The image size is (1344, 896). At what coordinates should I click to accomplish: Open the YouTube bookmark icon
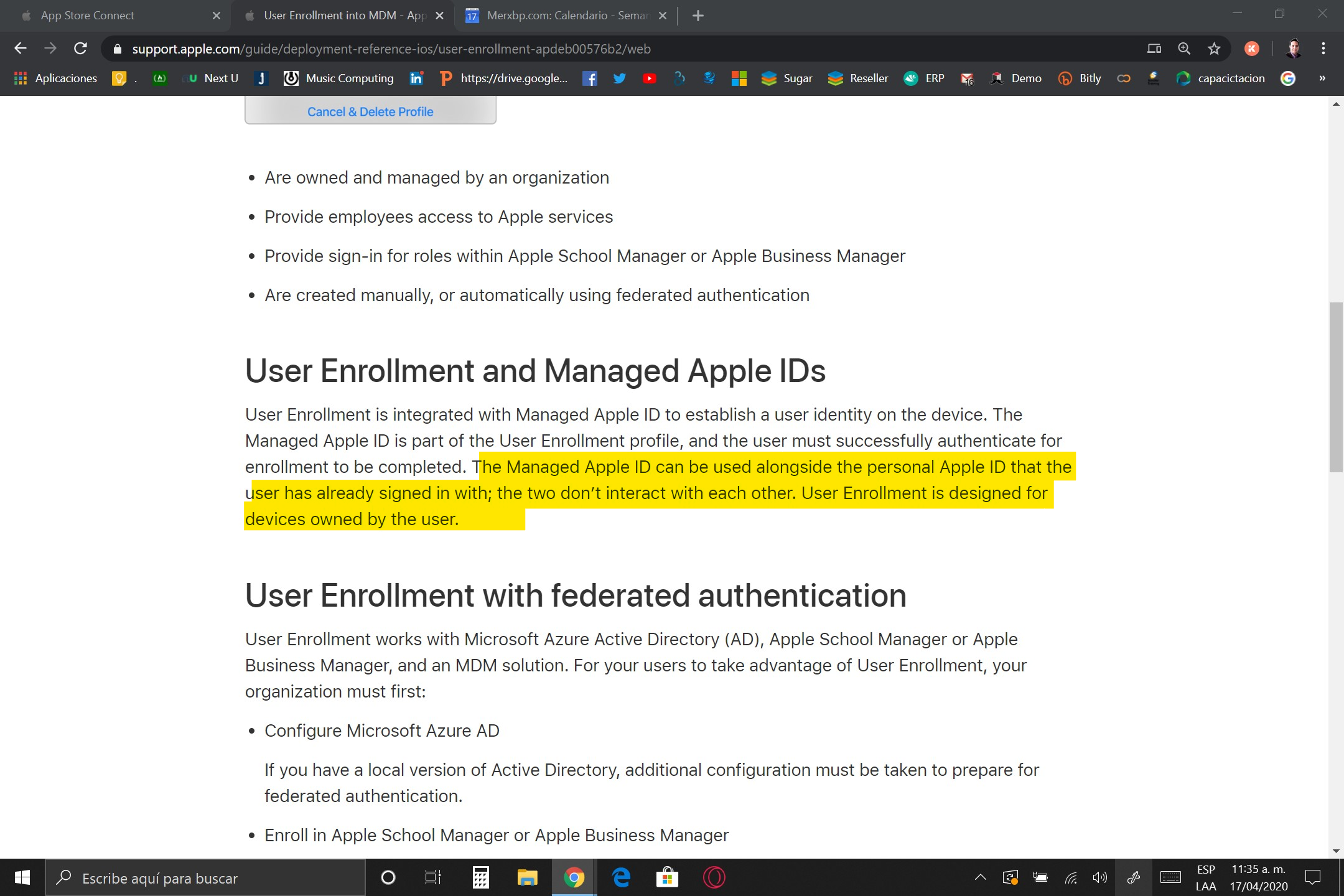point(649,78)
